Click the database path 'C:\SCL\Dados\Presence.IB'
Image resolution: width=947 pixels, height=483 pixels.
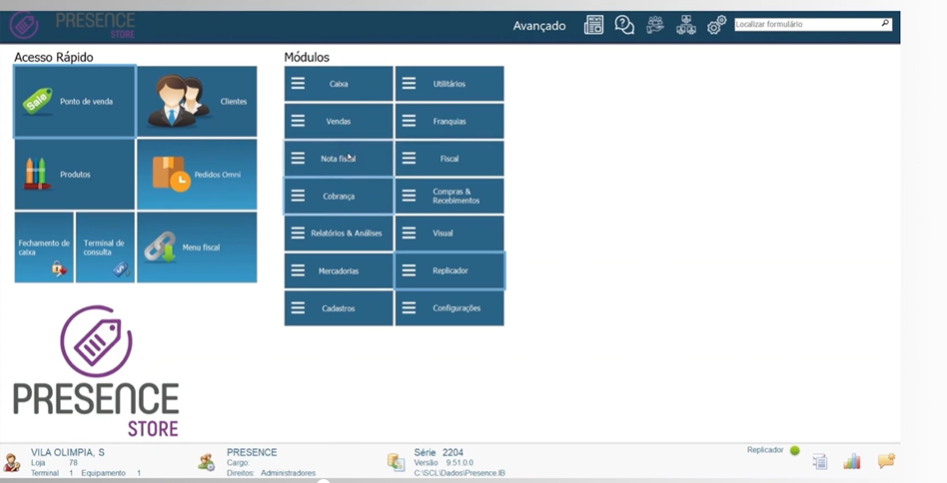click(460, 473)
